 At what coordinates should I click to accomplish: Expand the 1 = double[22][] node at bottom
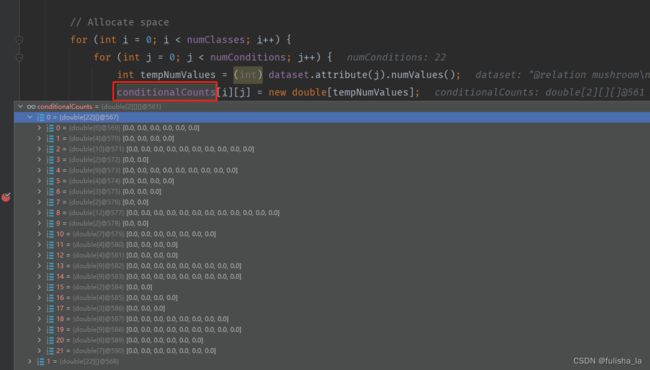point(29,361)
